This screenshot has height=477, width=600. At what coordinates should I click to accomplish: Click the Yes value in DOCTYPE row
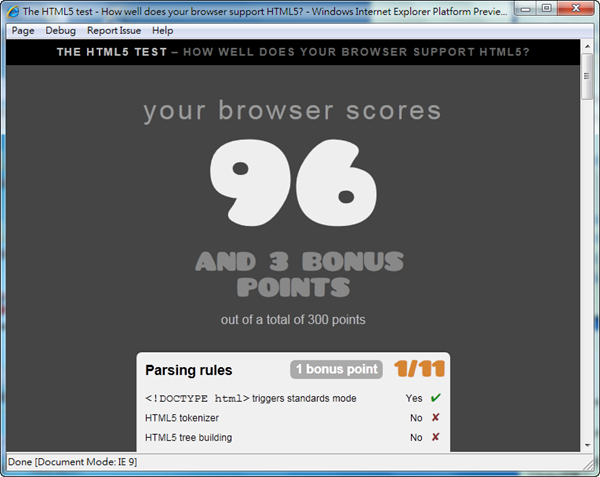coord(414,398)
